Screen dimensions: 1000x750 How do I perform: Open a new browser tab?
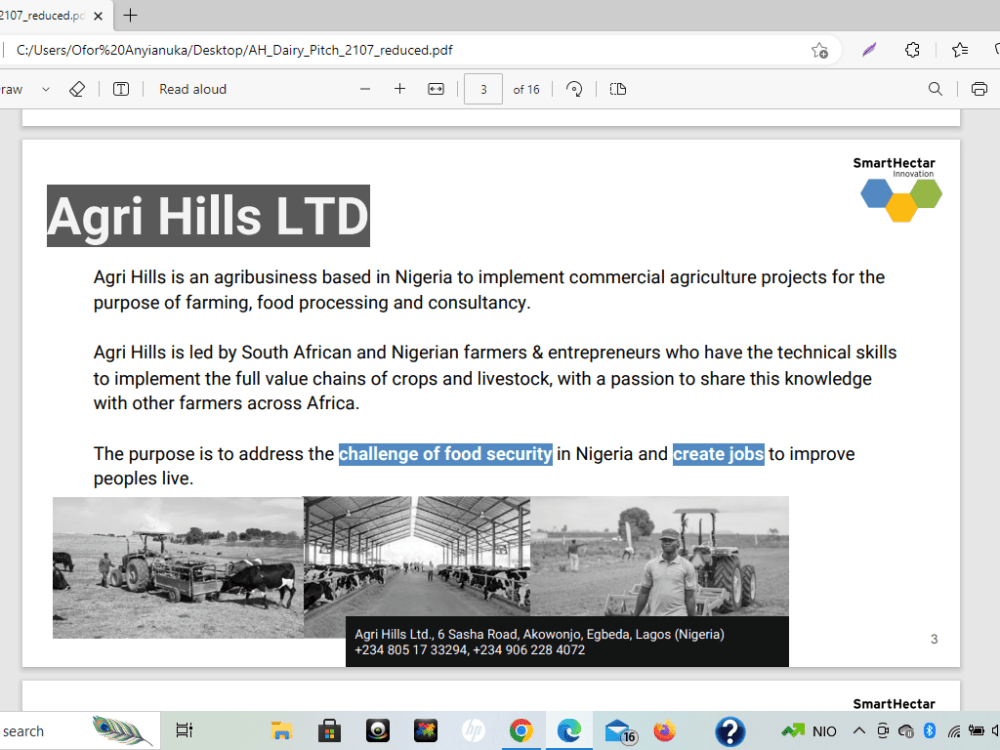point(130,15)
